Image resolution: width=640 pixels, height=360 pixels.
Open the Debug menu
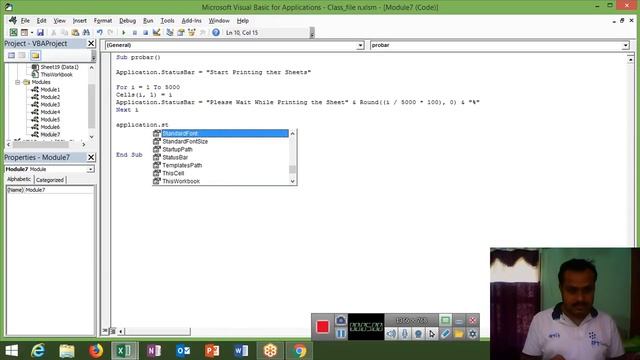click(x=127, y=20)
